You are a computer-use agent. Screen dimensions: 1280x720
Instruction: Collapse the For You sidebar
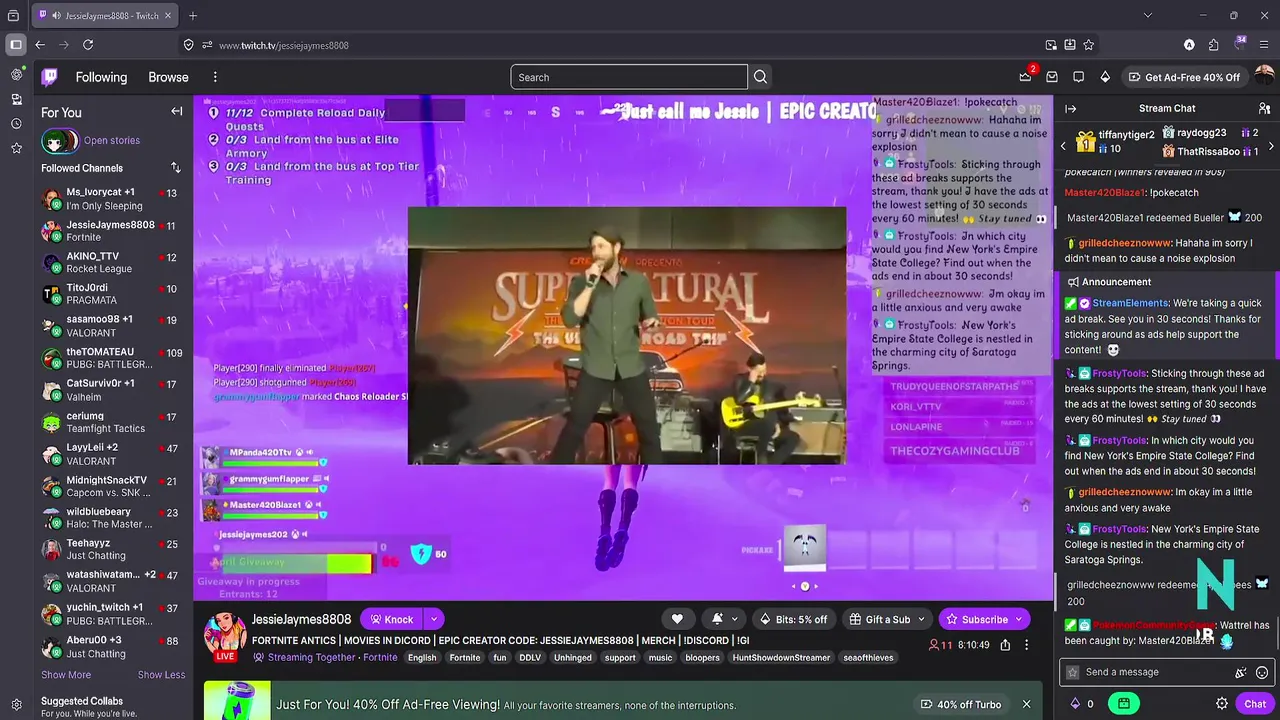click(x=177, y=112)
